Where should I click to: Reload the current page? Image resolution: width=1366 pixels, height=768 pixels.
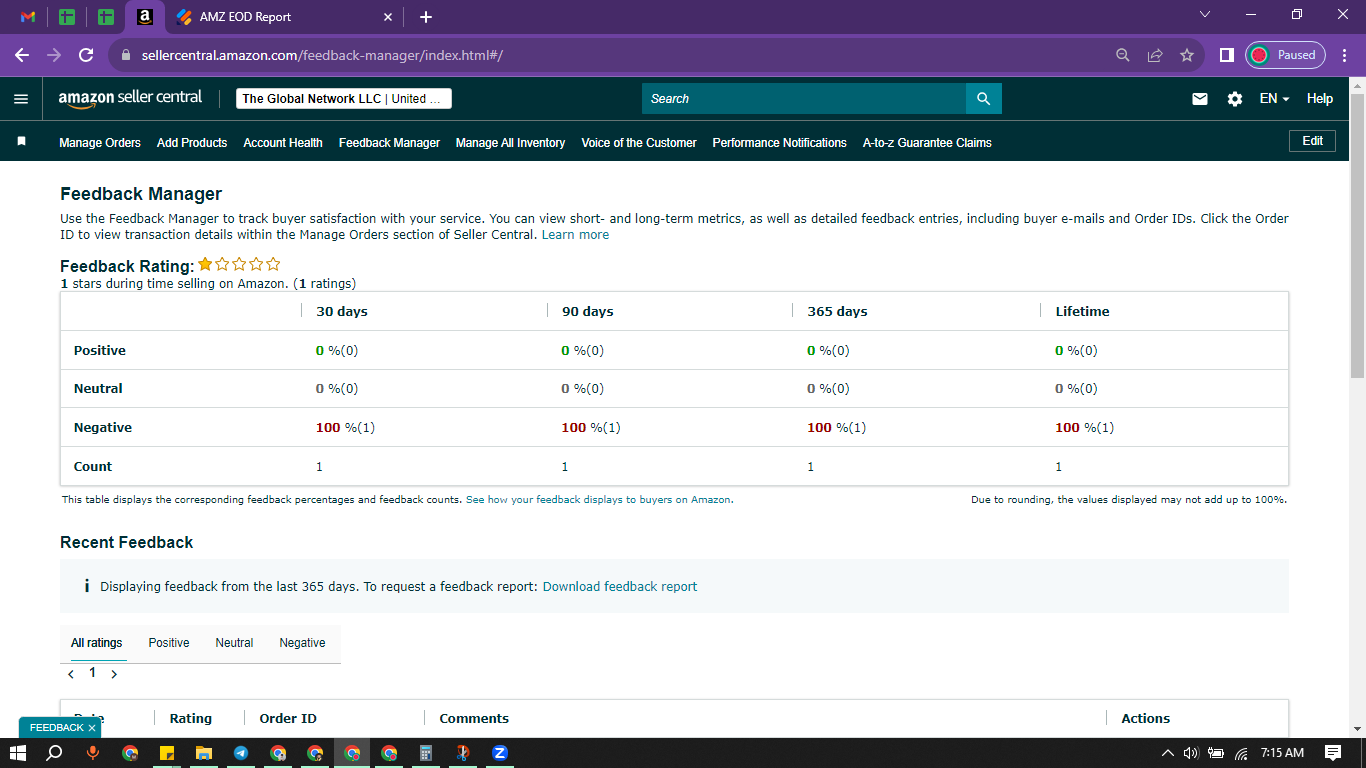[86, 55]
